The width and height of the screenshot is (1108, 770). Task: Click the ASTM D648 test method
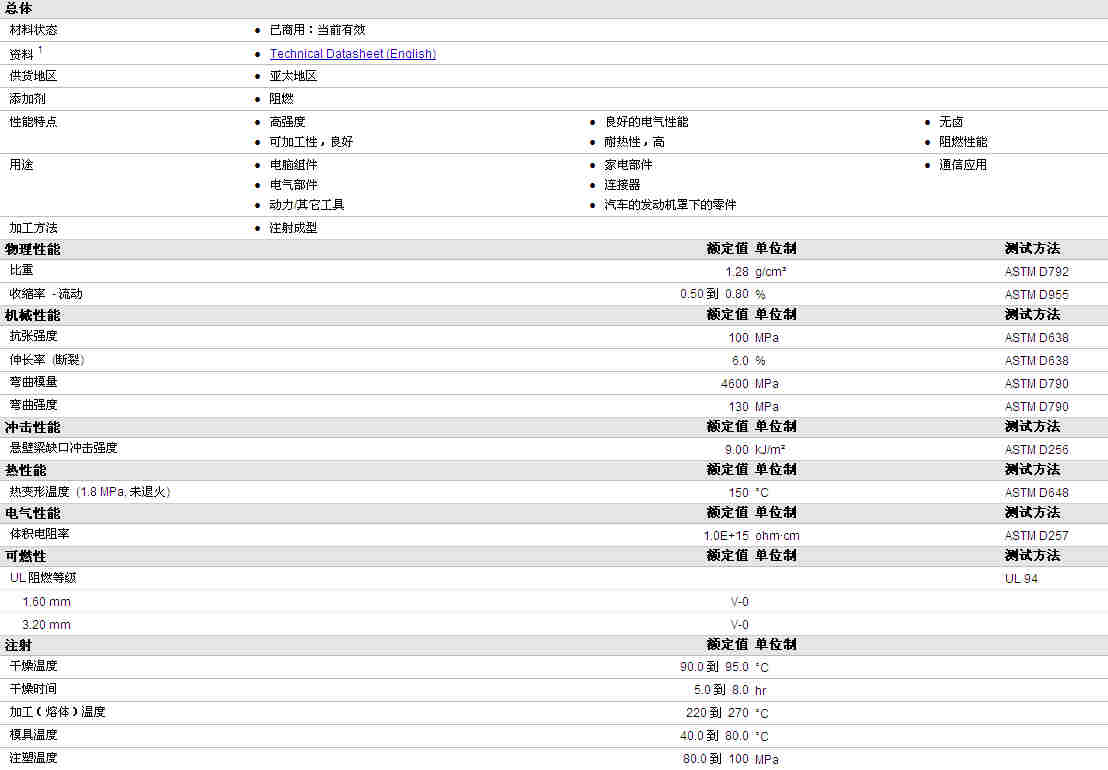tap(1037, 493)
